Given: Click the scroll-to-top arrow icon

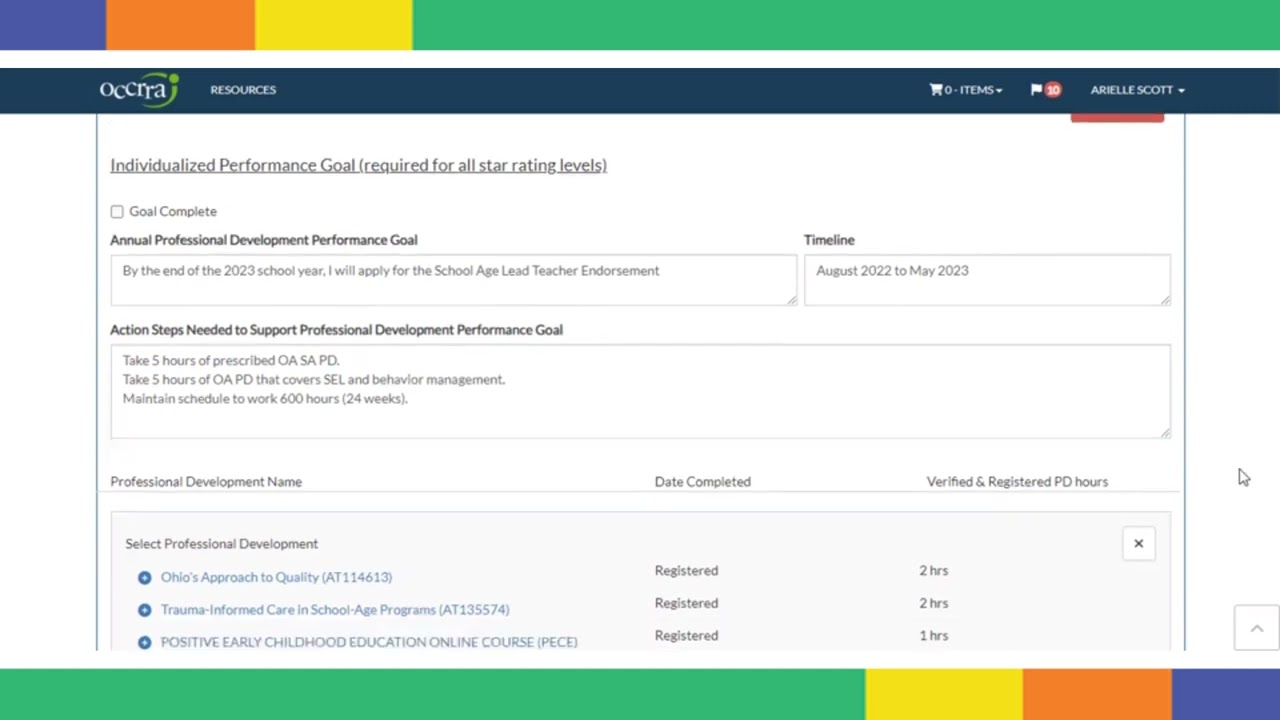Looking at the screenshot, I should tap(1256, 627).
